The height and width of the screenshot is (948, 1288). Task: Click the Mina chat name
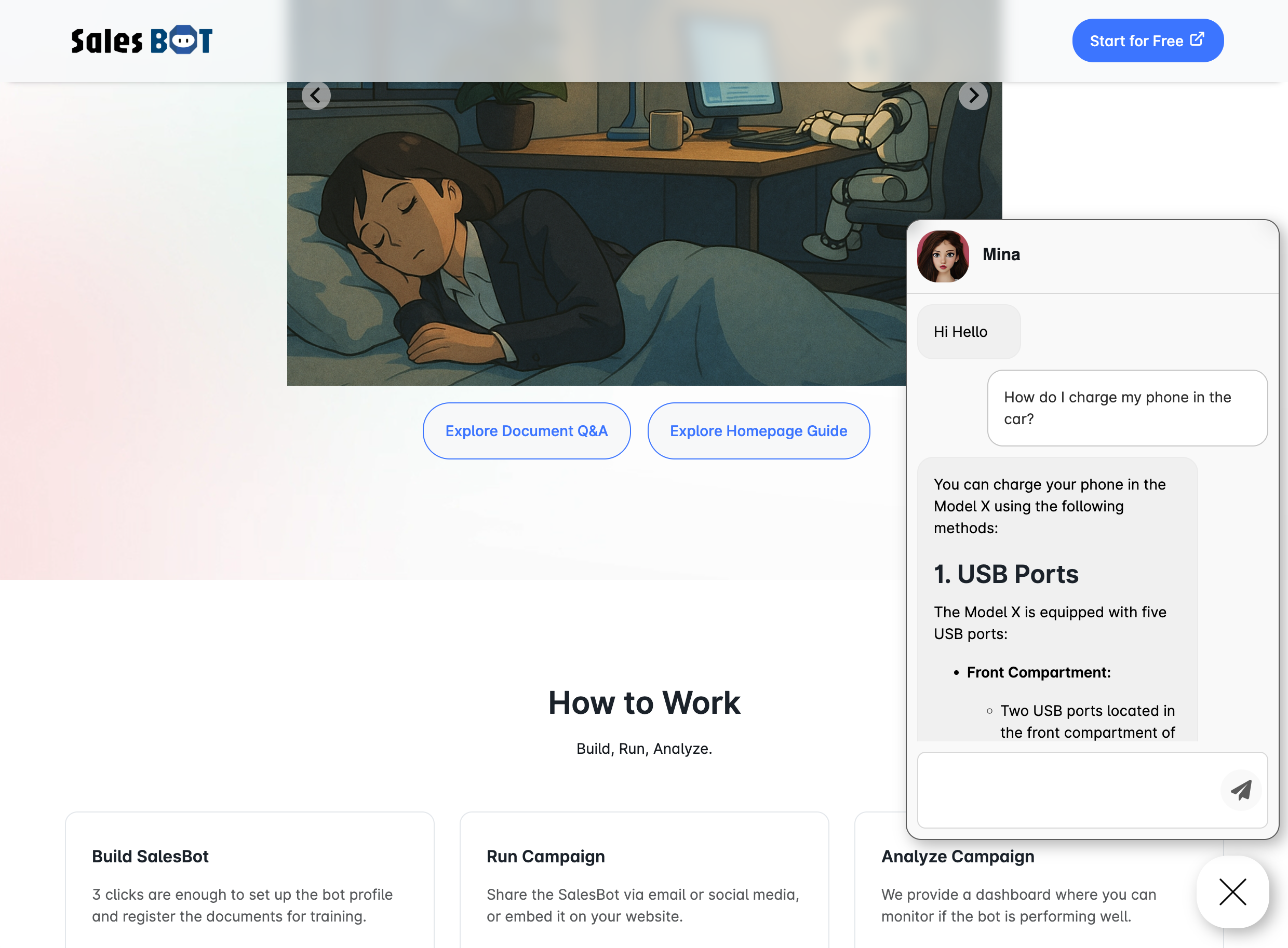tap(1001, 255)
